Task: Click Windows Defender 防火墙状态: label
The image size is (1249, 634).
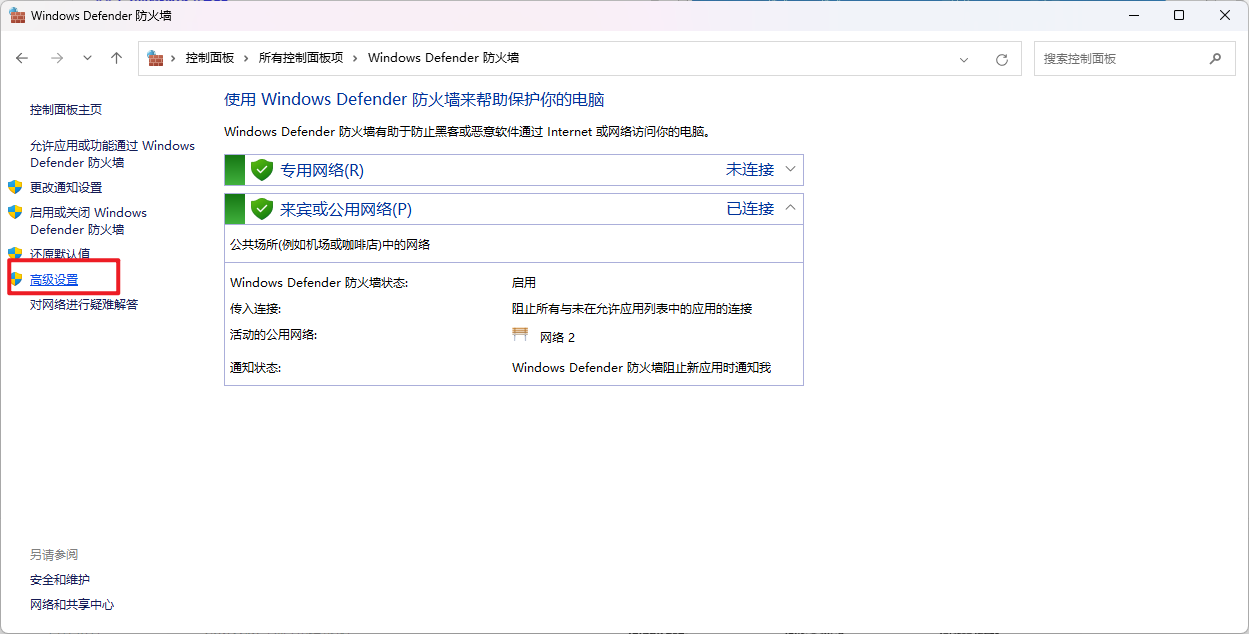Action: click(319, 283)
